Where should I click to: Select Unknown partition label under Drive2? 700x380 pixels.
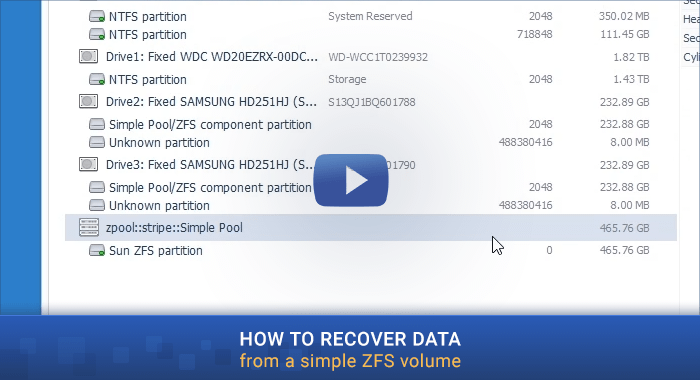click(159, 143)
